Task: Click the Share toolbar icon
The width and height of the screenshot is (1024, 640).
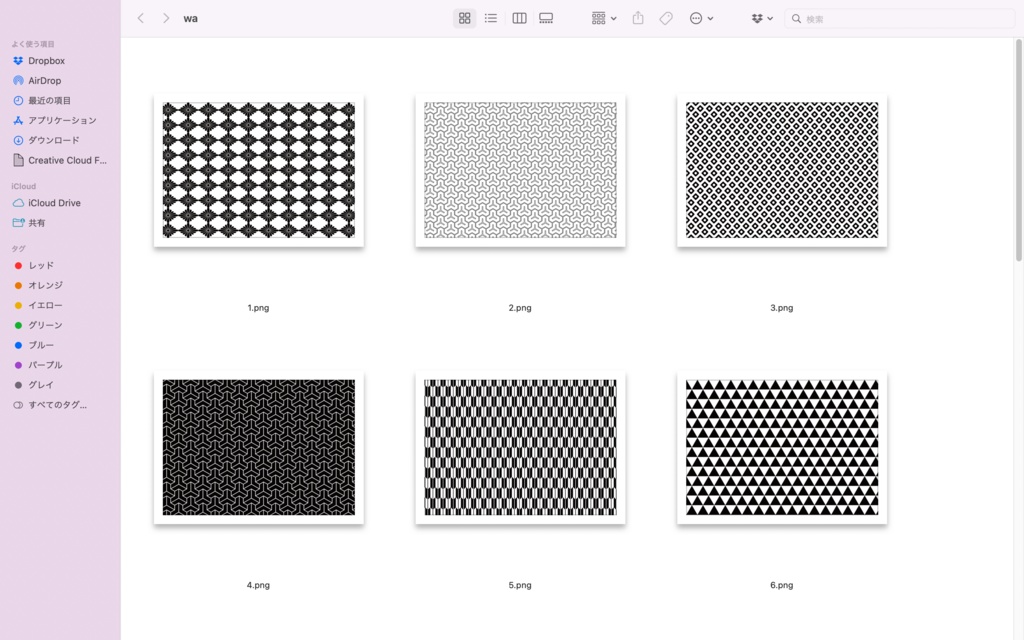Action: tap(638, 18)
